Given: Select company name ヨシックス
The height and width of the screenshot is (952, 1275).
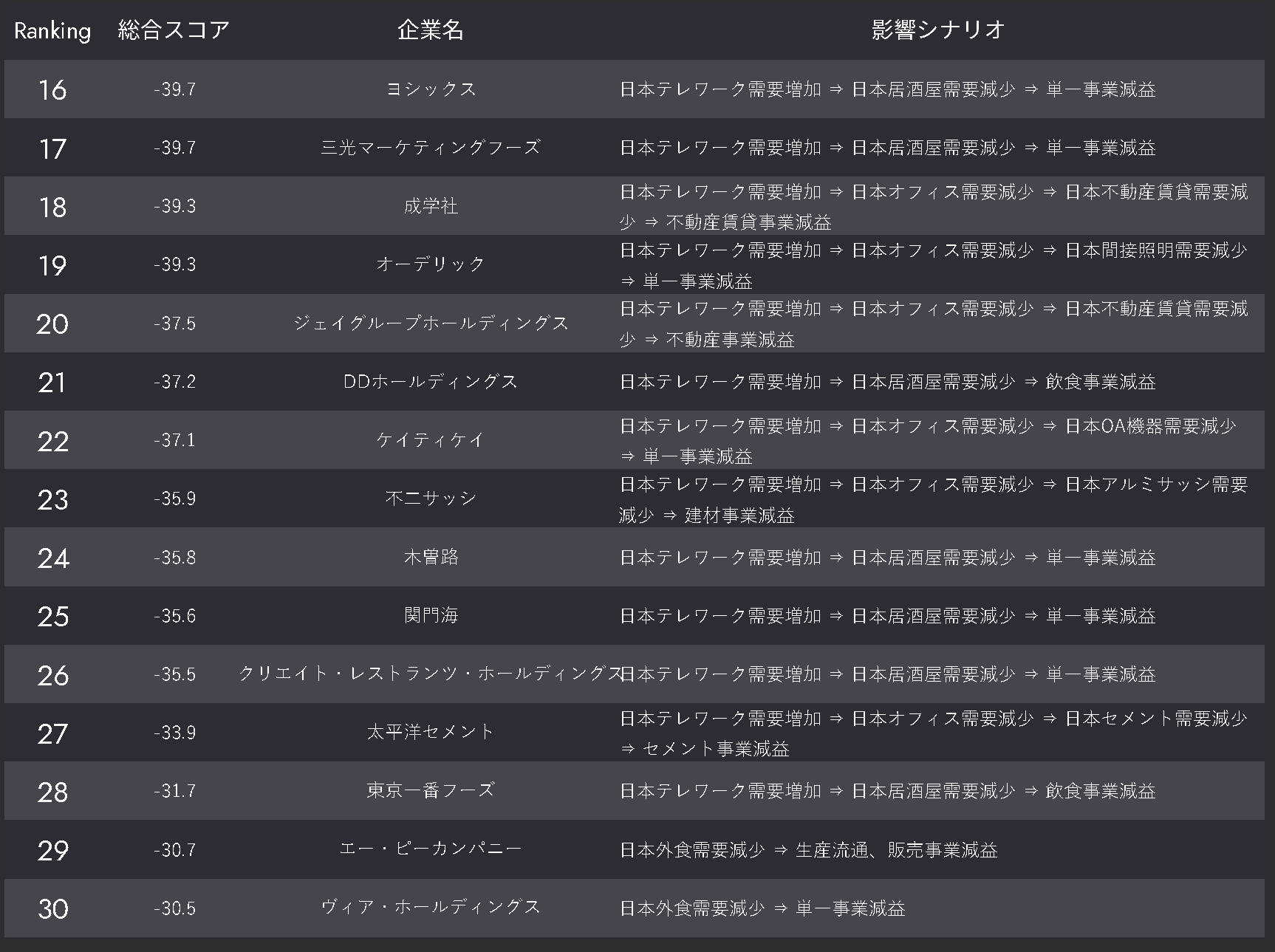Looking at the screenshot, I should (x=431, y=89).
